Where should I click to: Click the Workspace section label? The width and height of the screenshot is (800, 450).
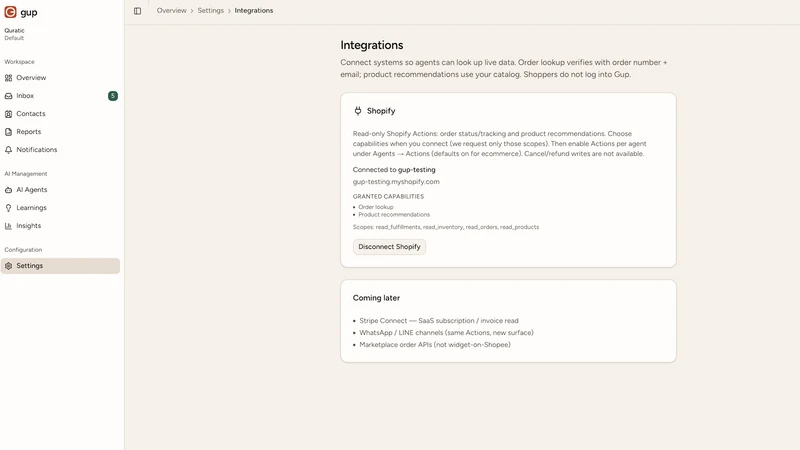19,62
